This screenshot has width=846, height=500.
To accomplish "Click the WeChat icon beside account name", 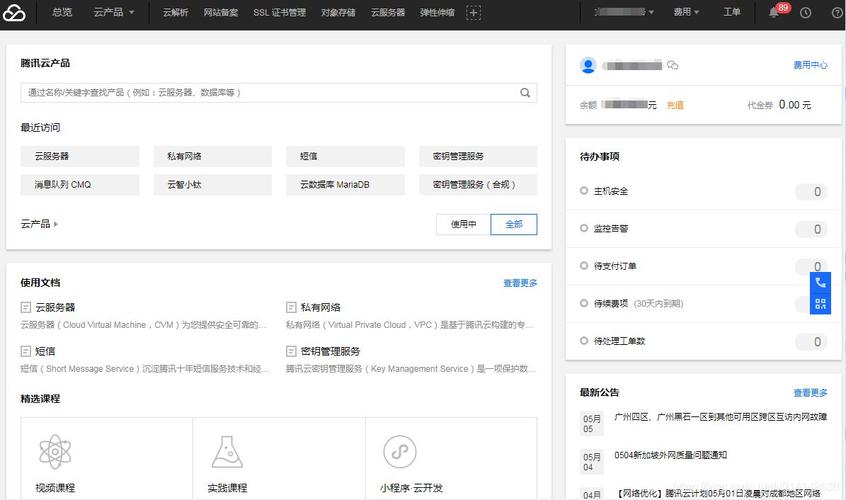I will [x=673, y=65].
